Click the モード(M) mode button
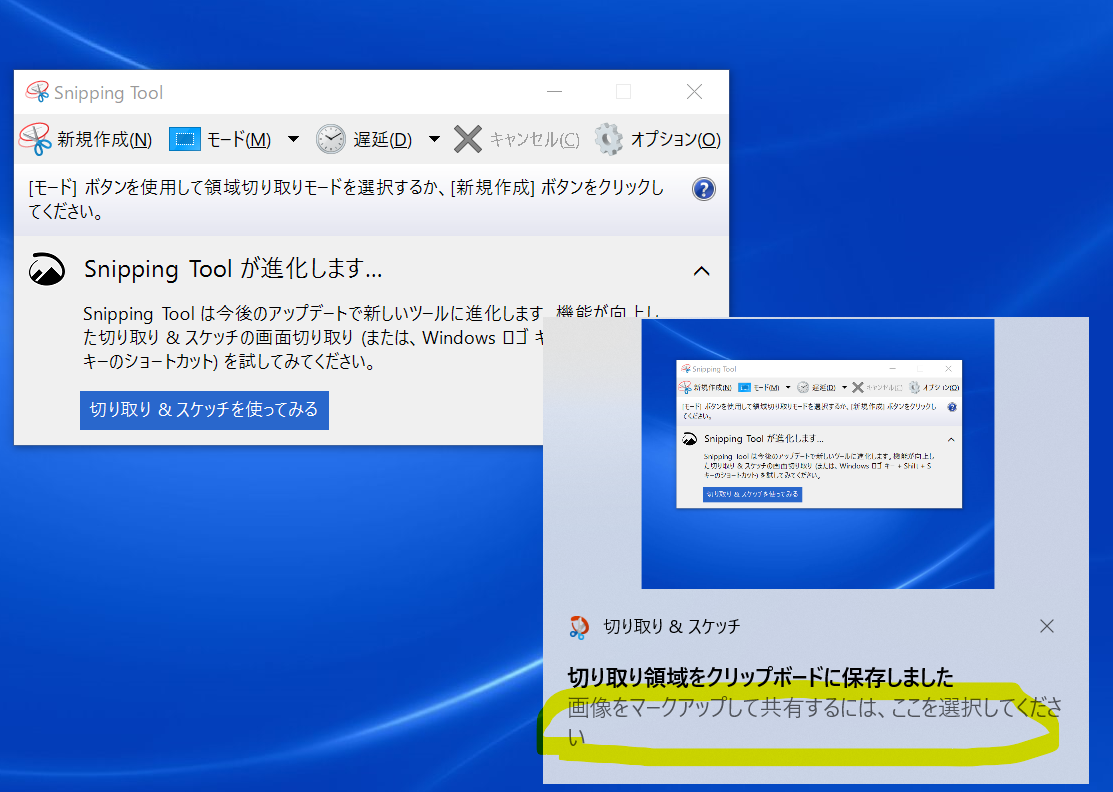1113x792 pixels. [221, 139]
